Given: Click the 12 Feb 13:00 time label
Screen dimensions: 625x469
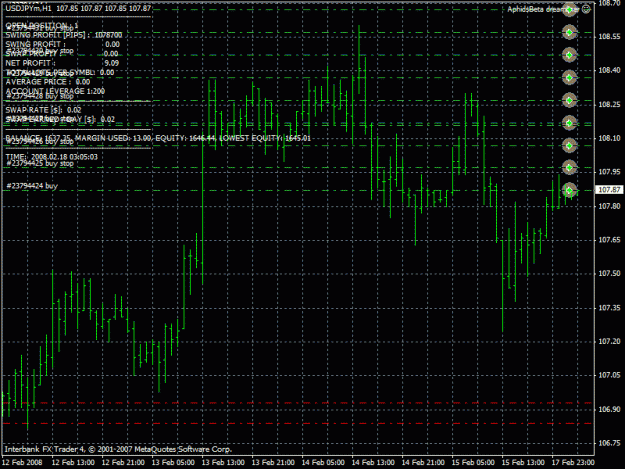Looking at the screenshot, I should (73, 463).
